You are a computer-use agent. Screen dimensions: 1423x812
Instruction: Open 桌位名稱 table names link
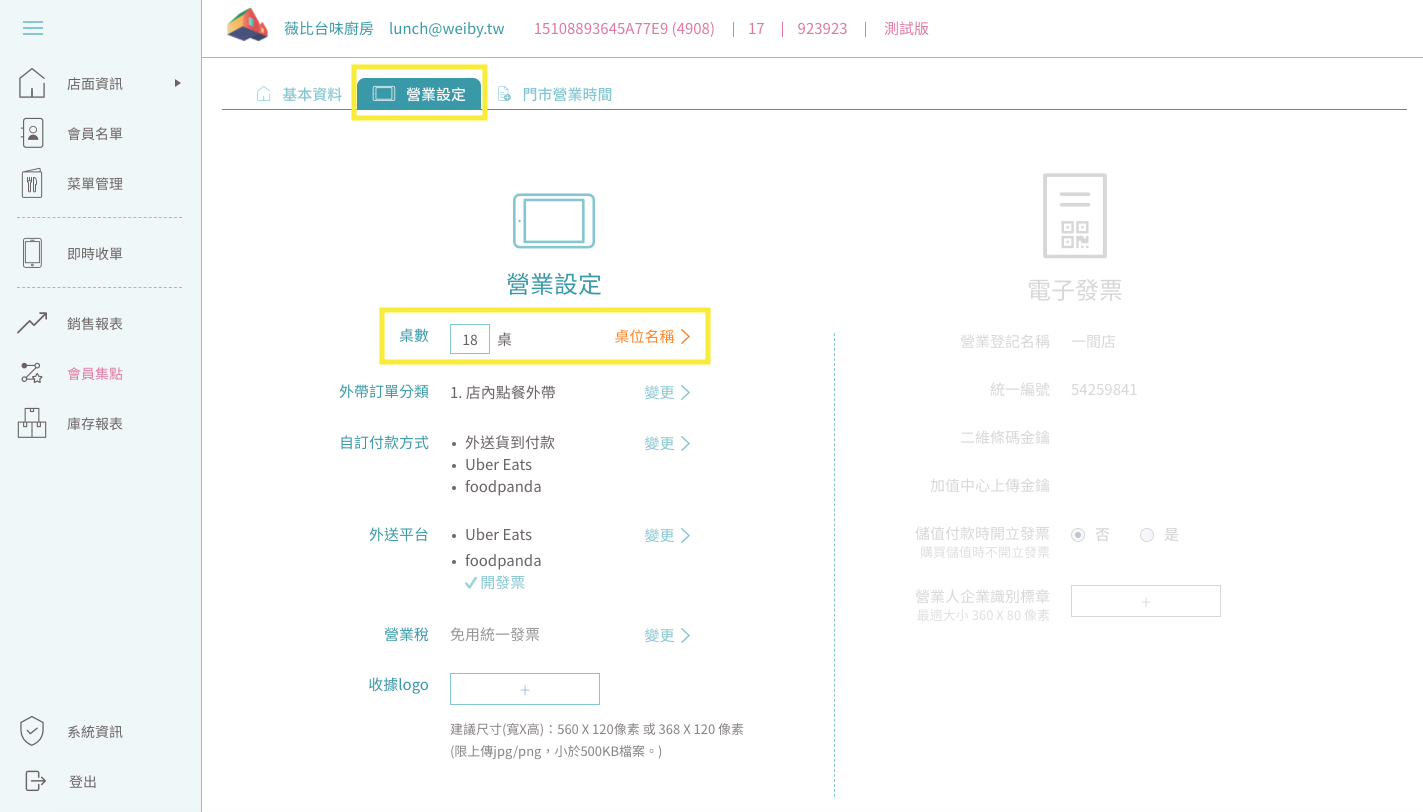coord(652,337)
